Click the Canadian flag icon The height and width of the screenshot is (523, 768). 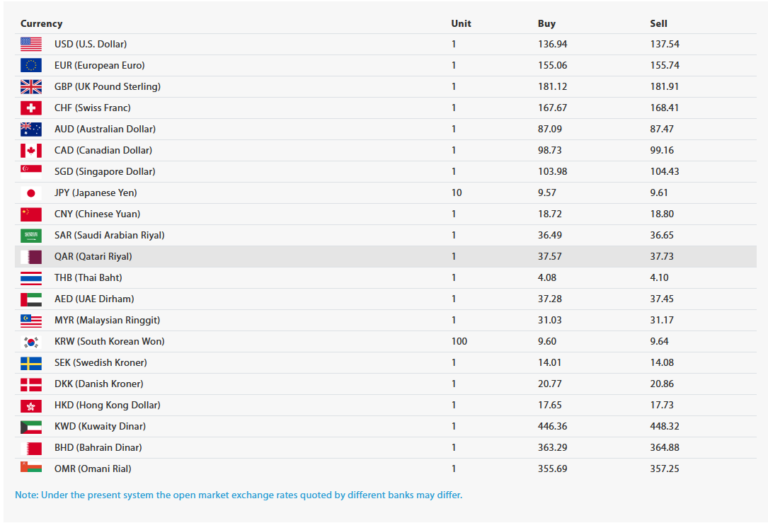[x=31, y=150]
